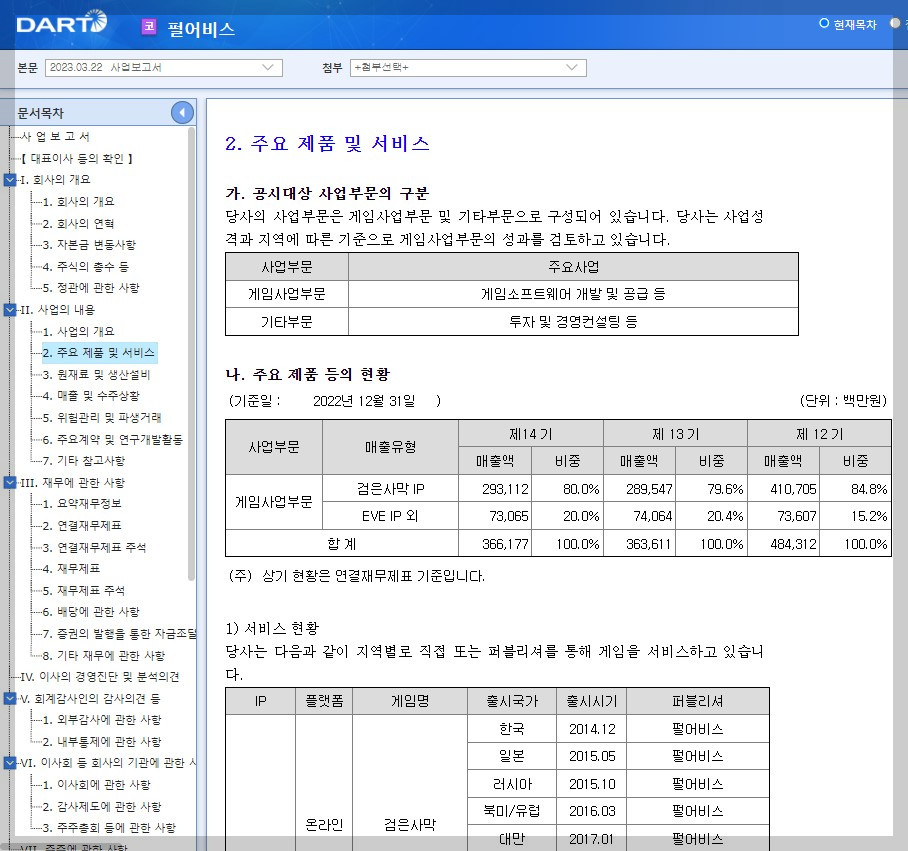Click the 투자 및 경영컨설팅 등 cell

point(573,322)
